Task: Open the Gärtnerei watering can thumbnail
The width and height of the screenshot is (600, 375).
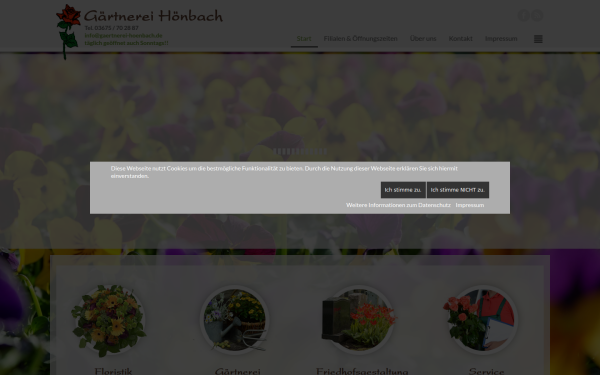Action: pyautogui.click(x=234, y=320)
